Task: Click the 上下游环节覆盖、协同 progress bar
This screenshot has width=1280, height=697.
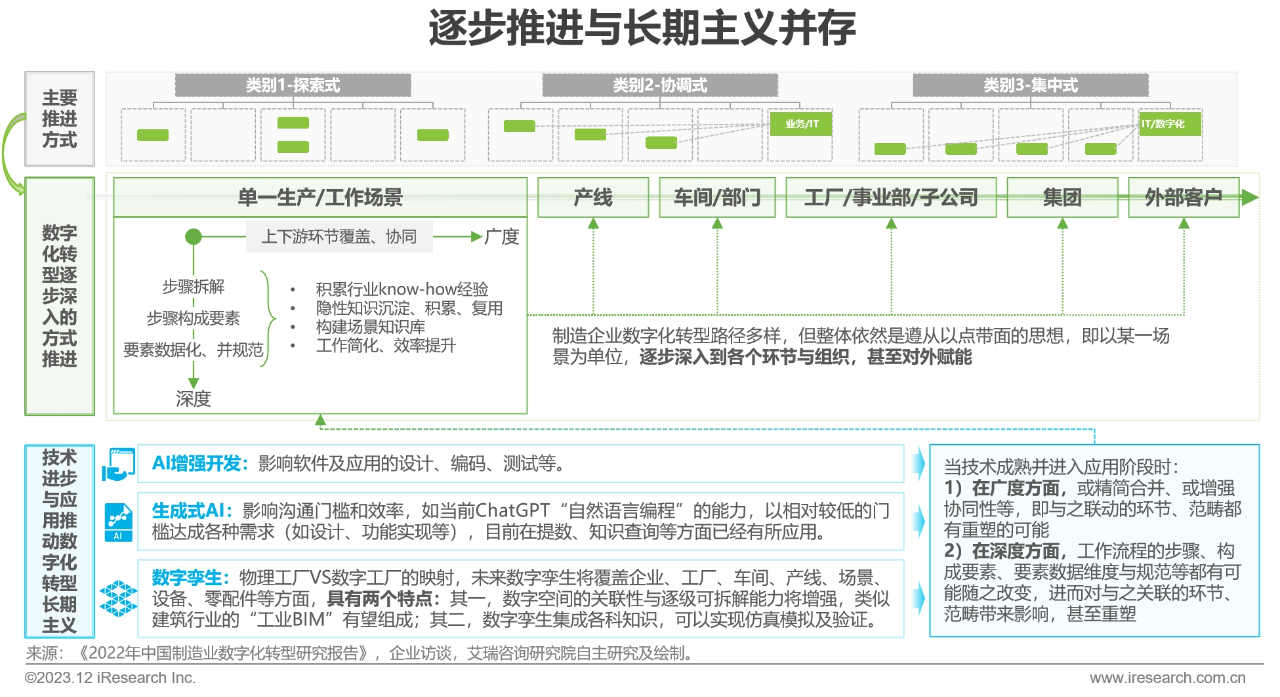Action: tap(339, 237)
